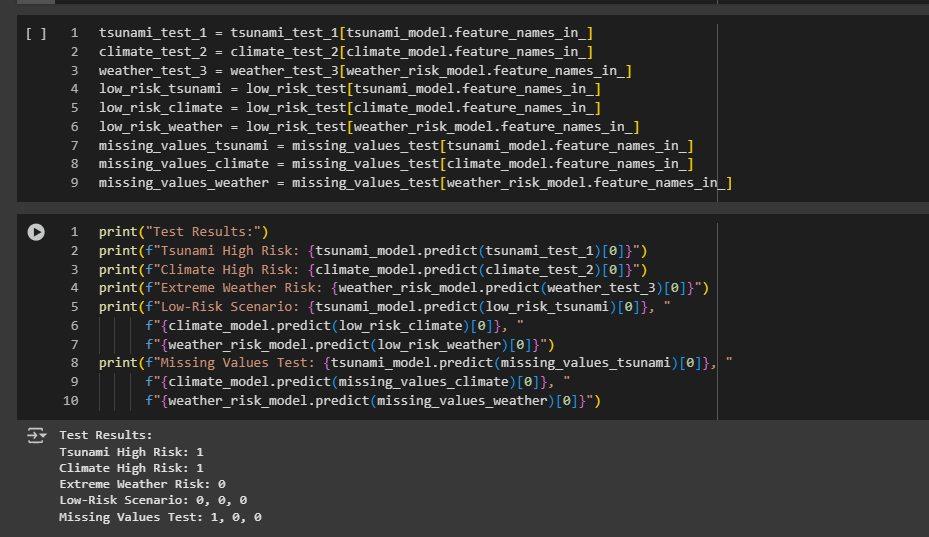This screenshot has width=929, height=537.
Task: Click output 'Missing Values Test: 1, 0, 0'
Action: coord(160,517)
